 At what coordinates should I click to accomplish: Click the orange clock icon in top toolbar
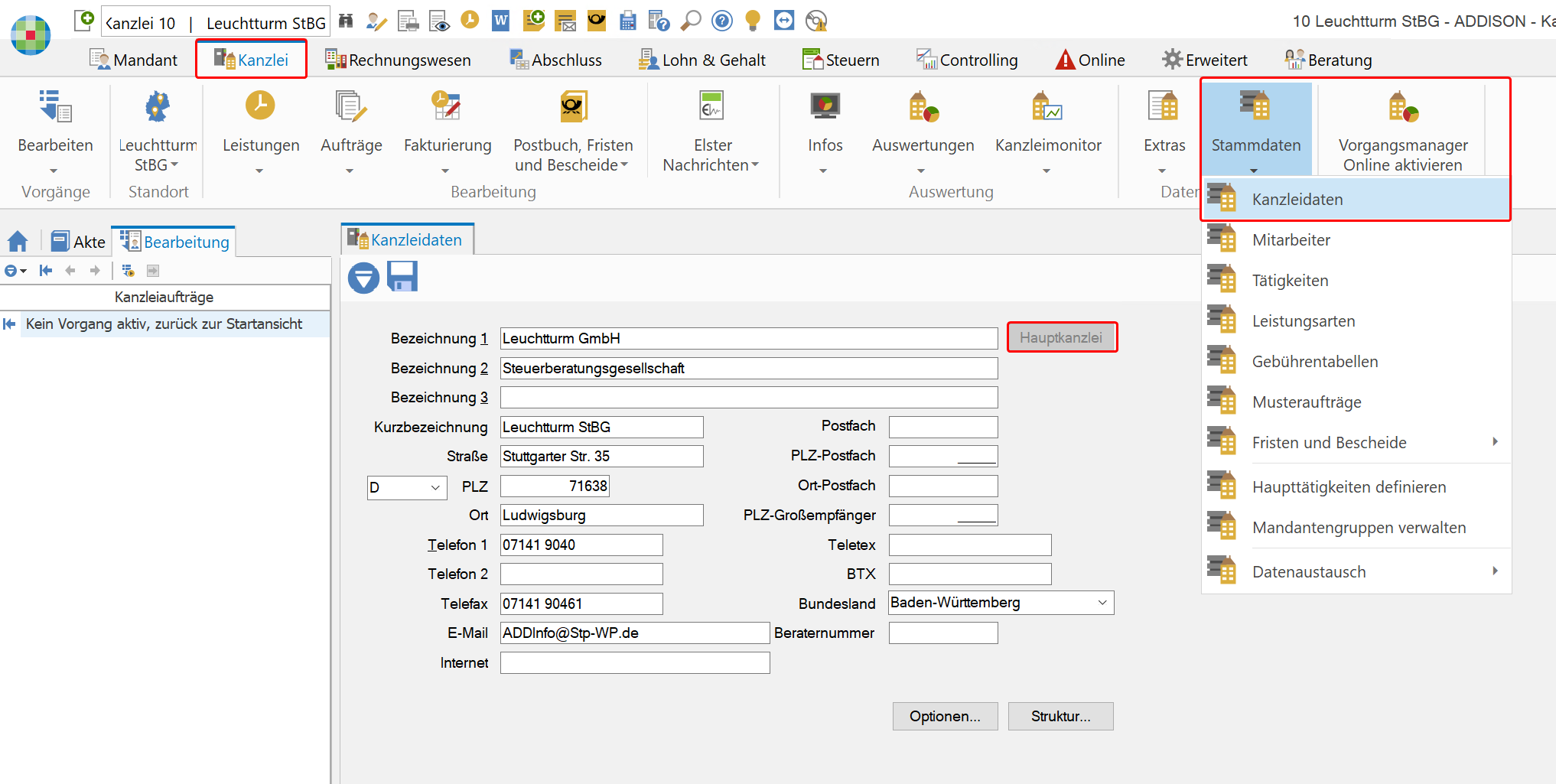click(x=470, y=20)
